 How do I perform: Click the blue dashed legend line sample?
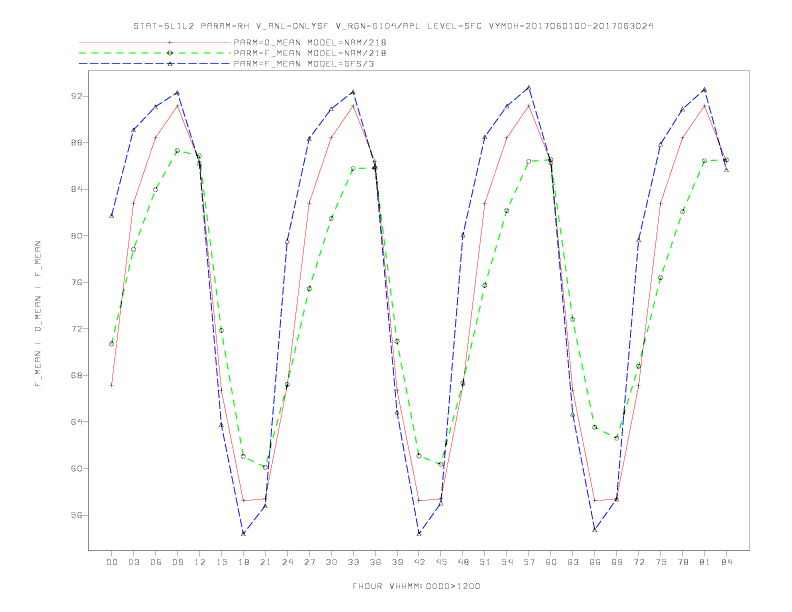tap(155, 64)
